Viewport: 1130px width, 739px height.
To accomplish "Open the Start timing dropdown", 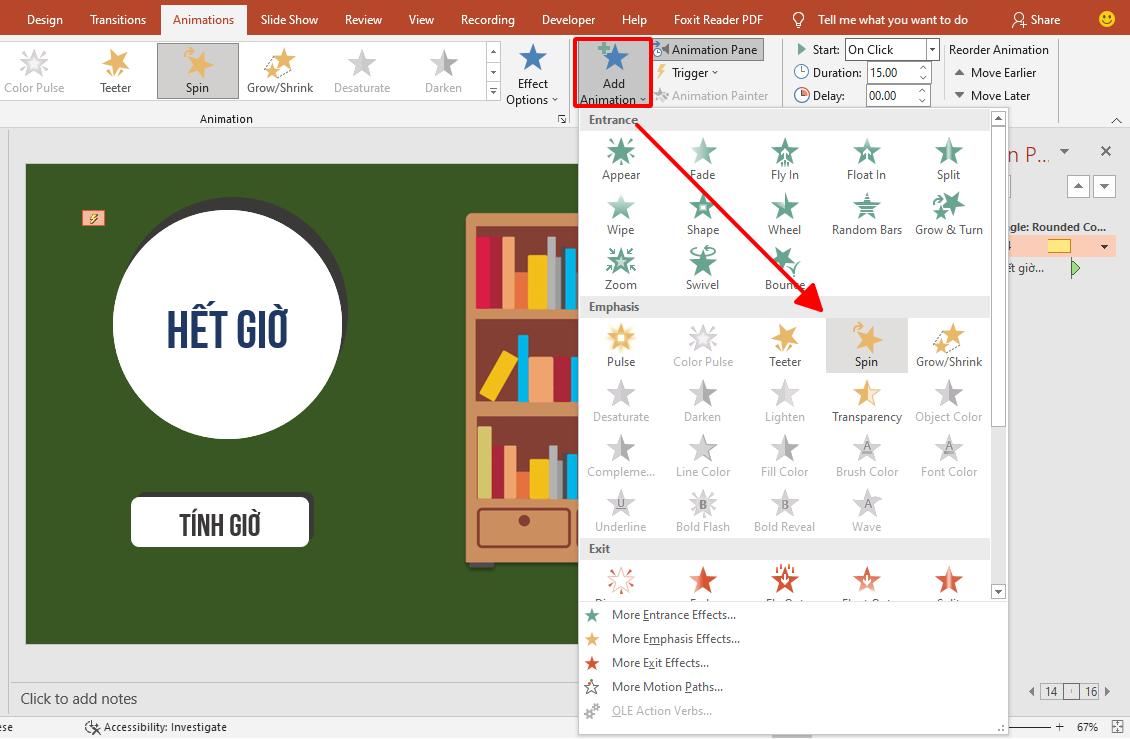I will click(932, 50).
